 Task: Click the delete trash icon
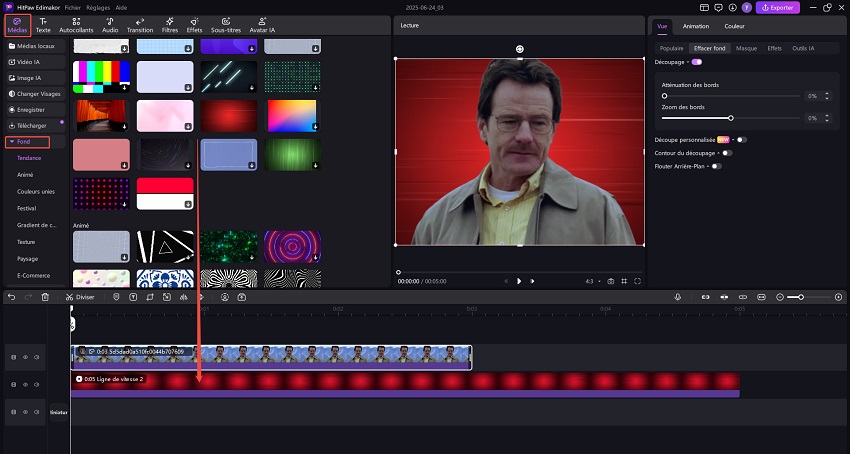[x=45, y=297]
